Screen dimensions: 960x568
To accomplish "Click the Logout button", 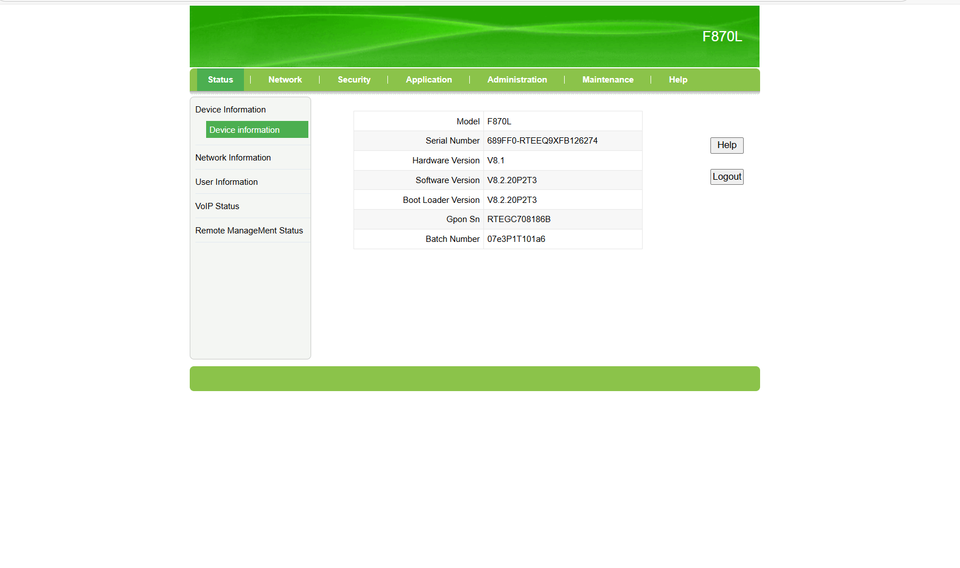I will pyautogui.click(x=727, y=177).
